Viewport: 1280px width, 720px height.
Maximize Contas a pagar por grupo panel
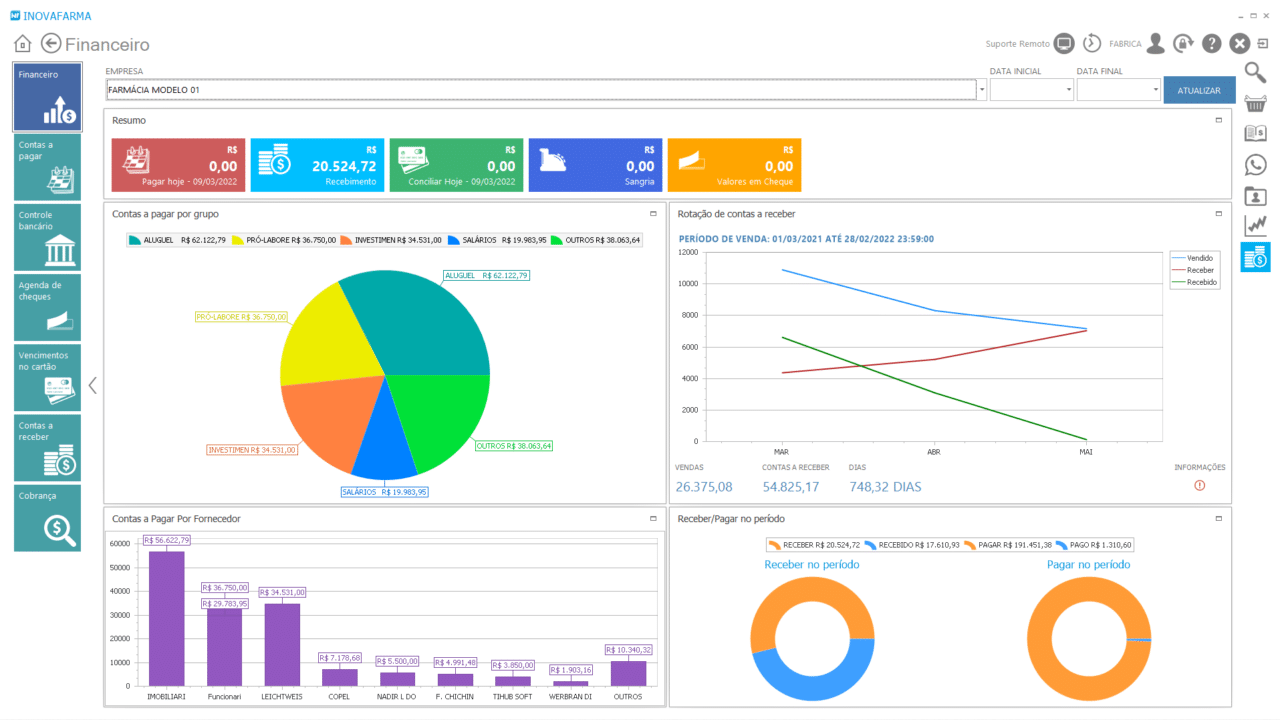(x=653, y=214)
